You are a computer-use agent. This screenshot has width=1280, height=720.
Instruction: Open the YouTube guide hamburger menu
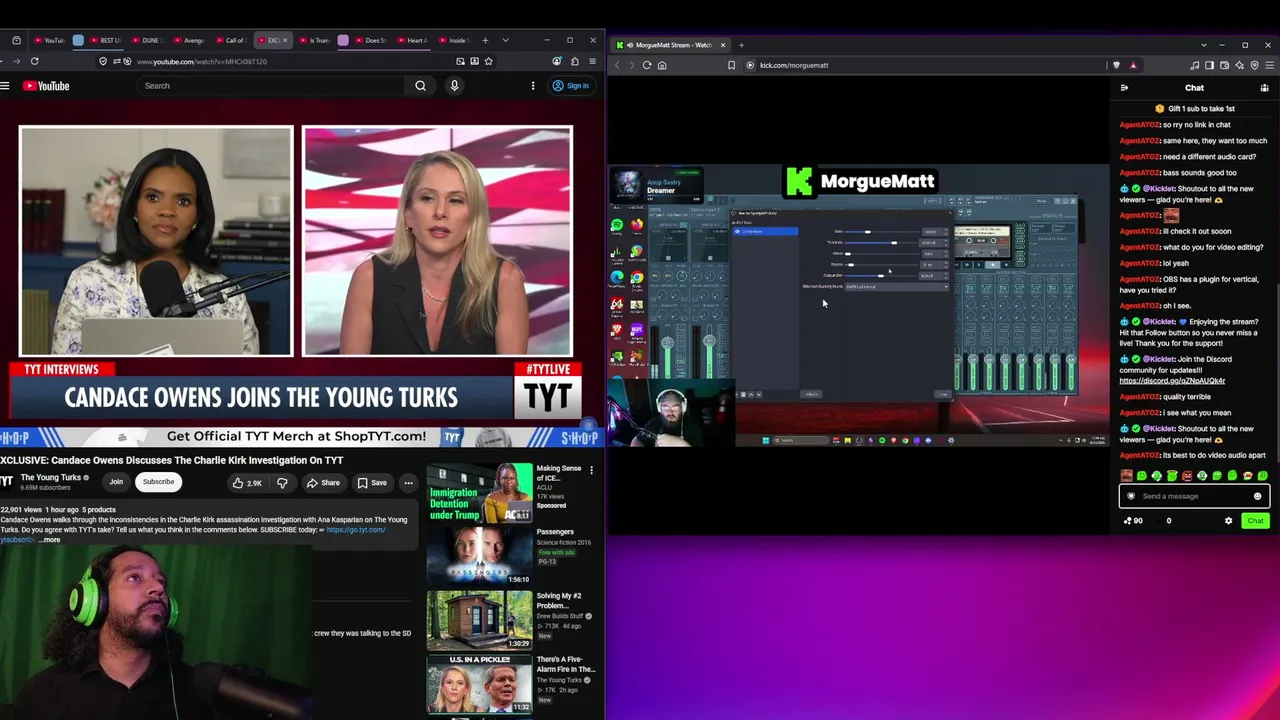point(5,86)
